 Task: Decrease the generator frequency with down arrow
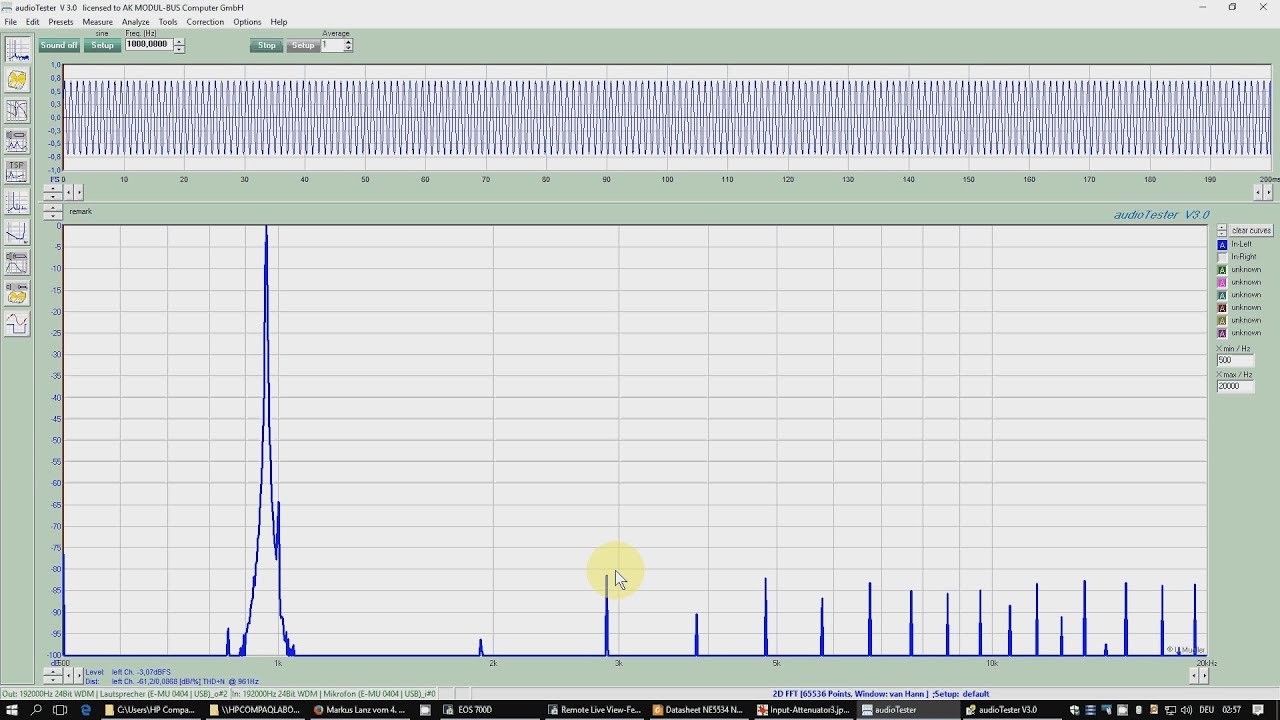pos(179,49)
